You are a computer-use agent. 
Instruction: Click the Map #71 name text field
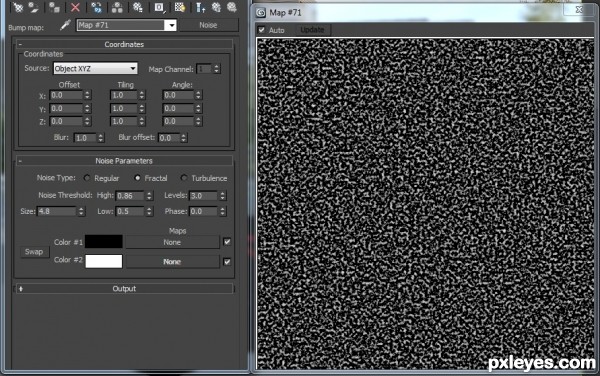coord(121,25)
